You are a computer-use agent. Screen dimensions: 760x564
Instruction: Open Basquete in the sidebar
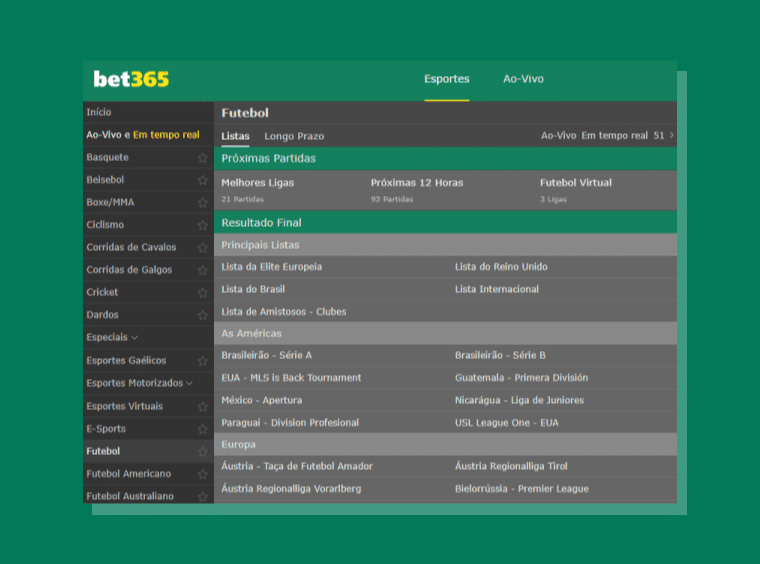pyautogui.click(x=108, y=157)
